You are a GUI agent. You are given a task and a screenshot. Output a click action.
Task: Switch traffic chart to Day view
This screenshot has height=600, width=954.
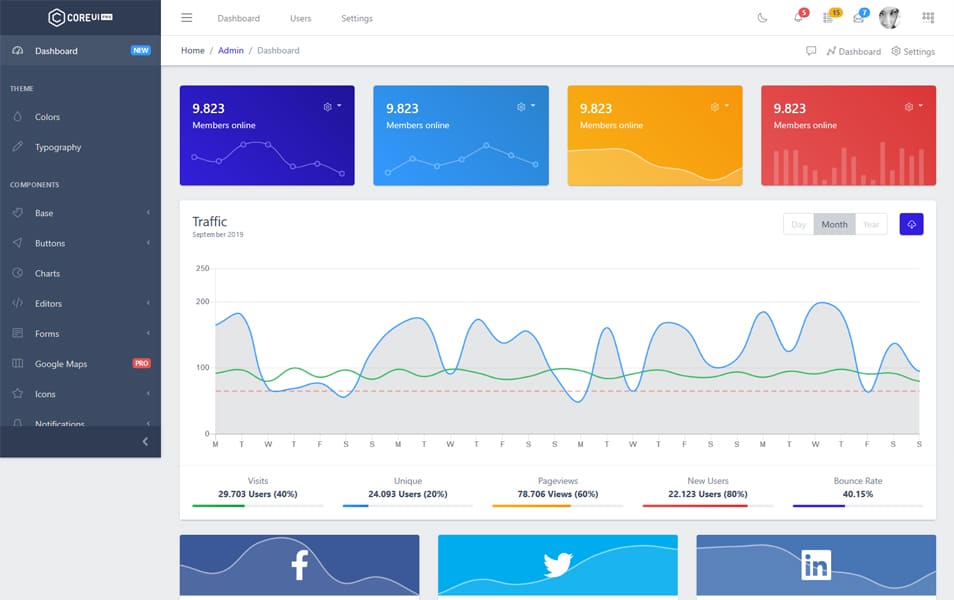tap(798, 224)
